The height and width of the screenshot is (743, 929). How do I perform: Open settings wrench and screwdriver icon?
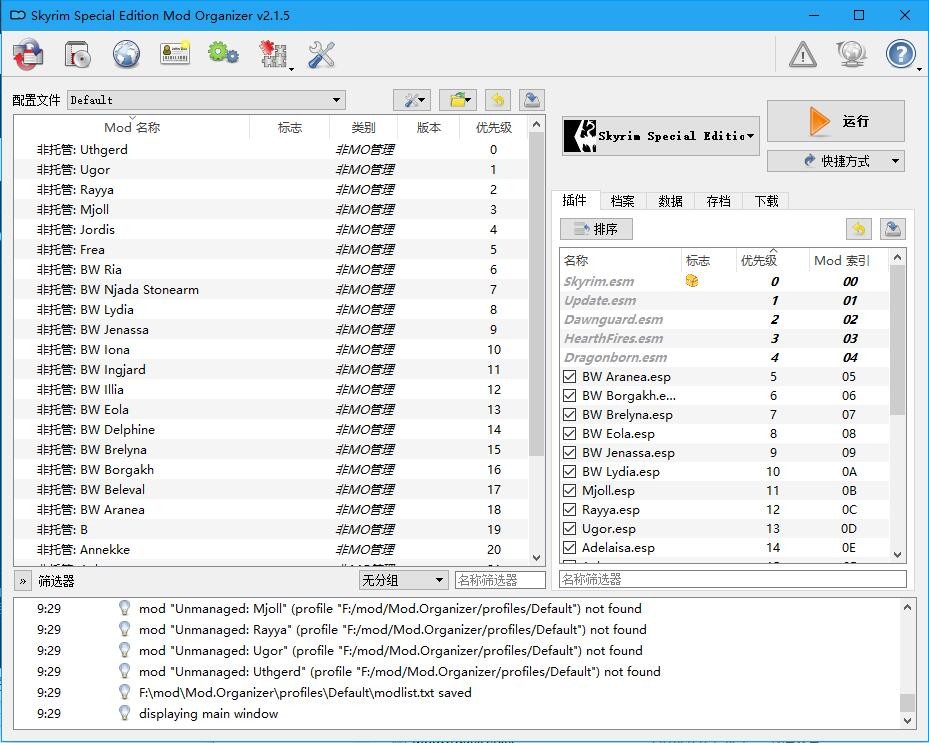pyautogui.click(x=322, y=55)
